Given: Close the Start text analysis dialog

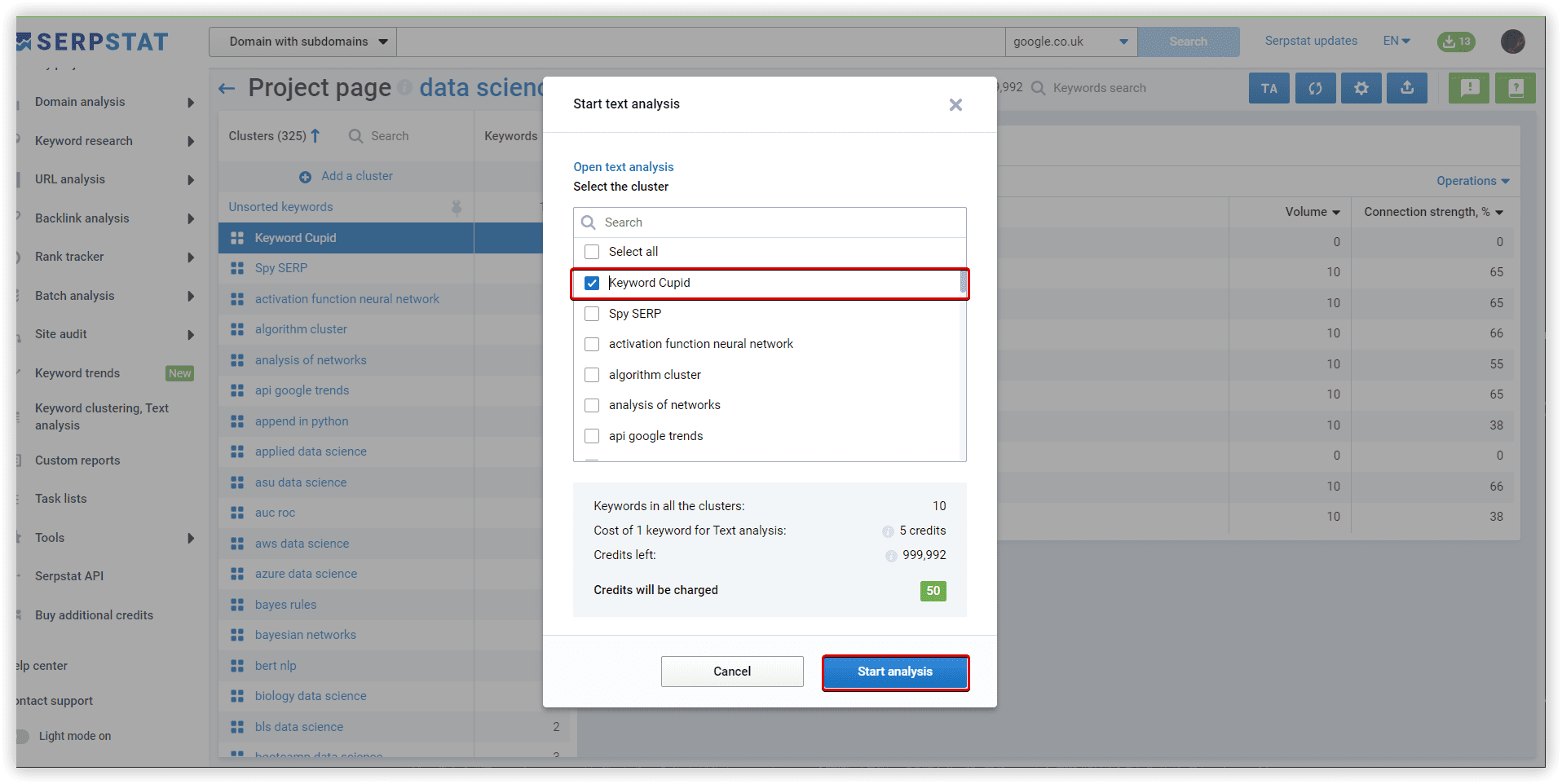Looking at the screenshot, I should click(955, 105).
